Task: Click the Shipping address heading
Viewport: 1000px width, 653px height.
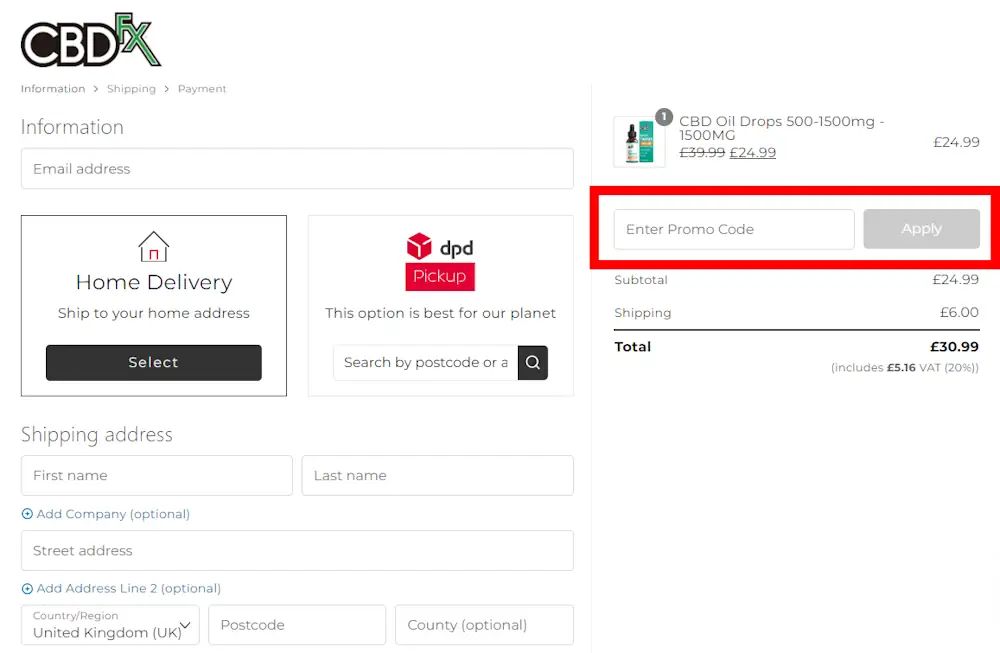Action: point(97,435)
